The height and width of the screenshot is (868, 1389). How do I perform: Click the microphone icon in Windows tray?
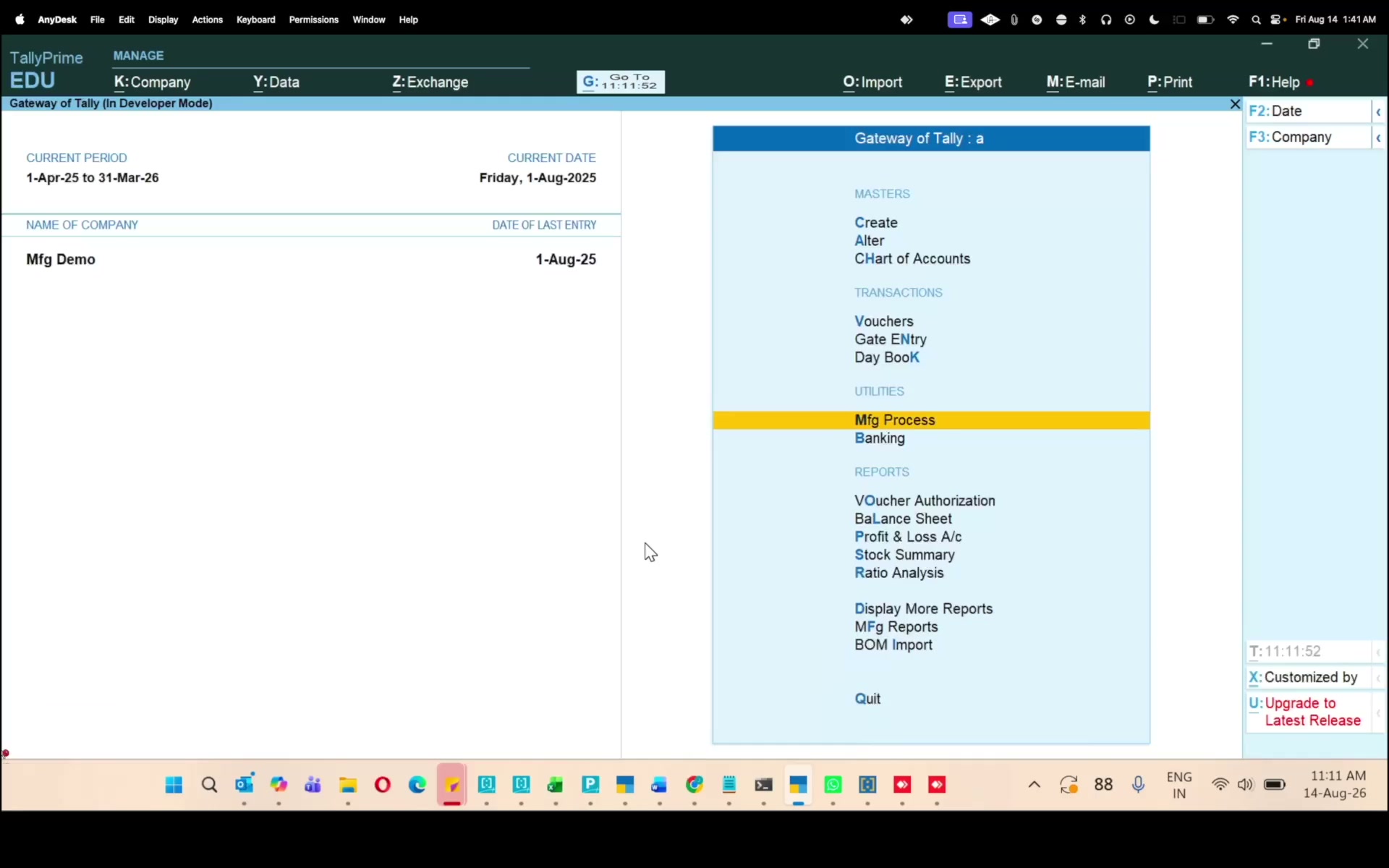[x=1138, y=785]
